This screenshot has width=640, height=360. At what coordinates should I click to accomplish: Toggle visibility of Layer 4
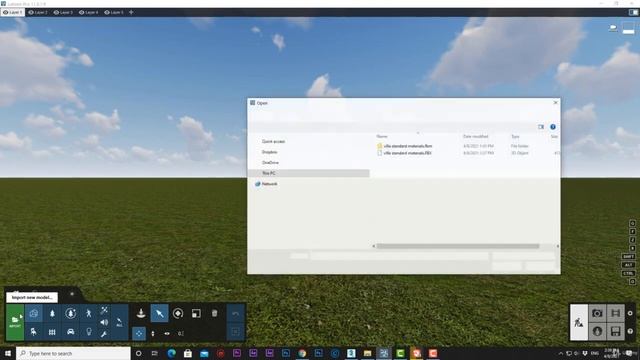[x=82, y=12]
